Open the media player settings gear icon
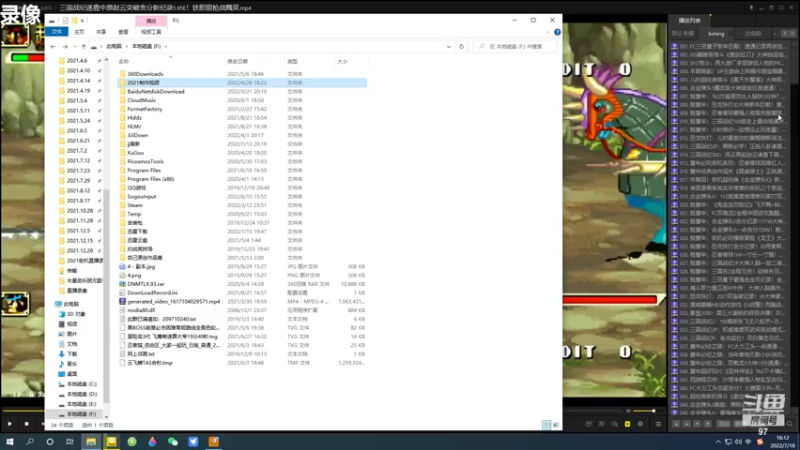 [640, 424]
